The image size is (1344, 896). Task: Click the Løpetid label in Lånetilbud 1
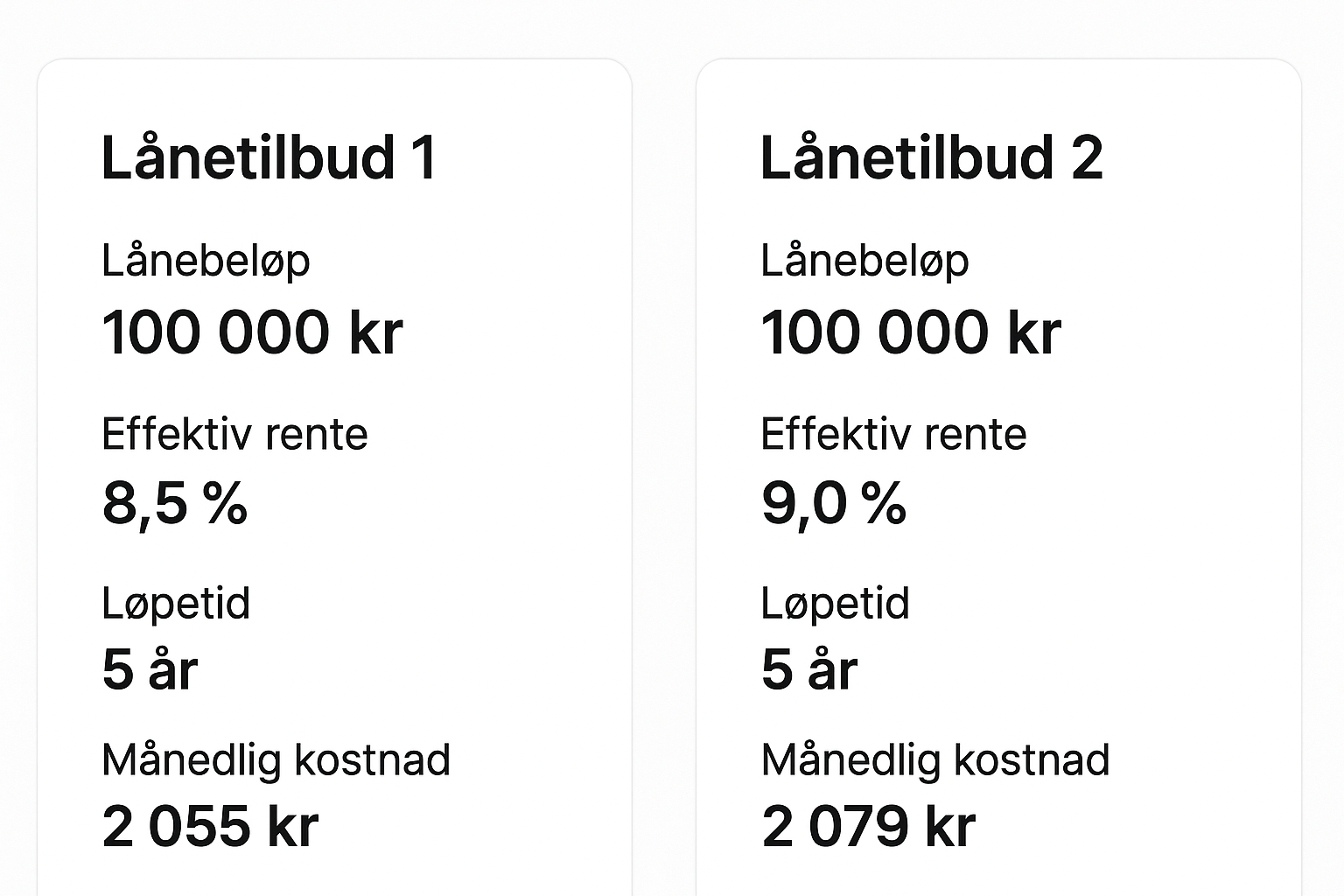pyautogui.click(x=176, y=604)
